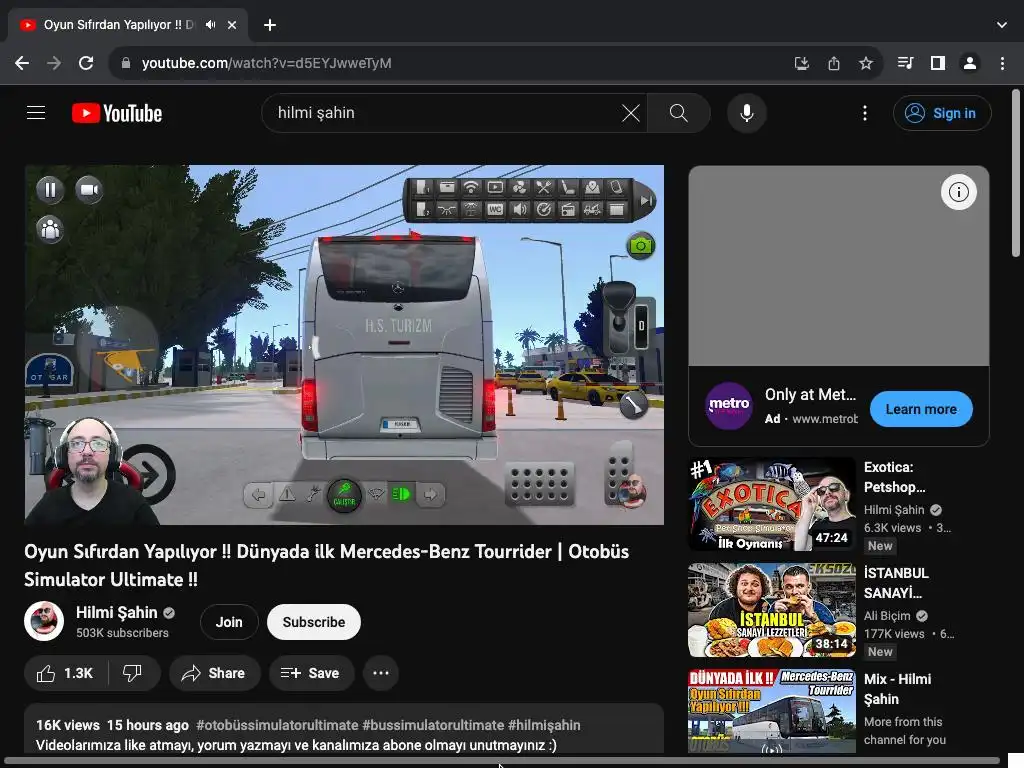This screenshot has width=1024, height=768.
Task: Dislike this video
Action: [133, 673]
